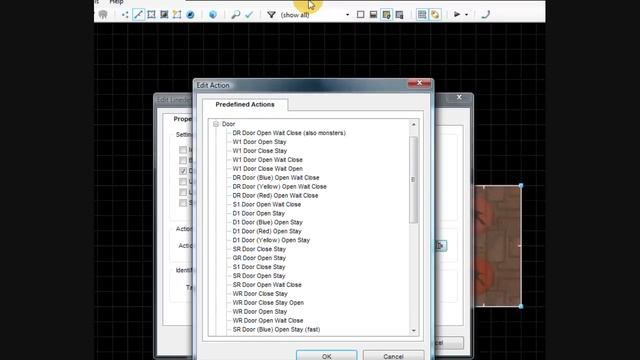Image resolution: width=640 pixels, height=360 pixels.
Task: Select 'D1 Door (Blue) Open Stay'
Action: click(267, 222)
